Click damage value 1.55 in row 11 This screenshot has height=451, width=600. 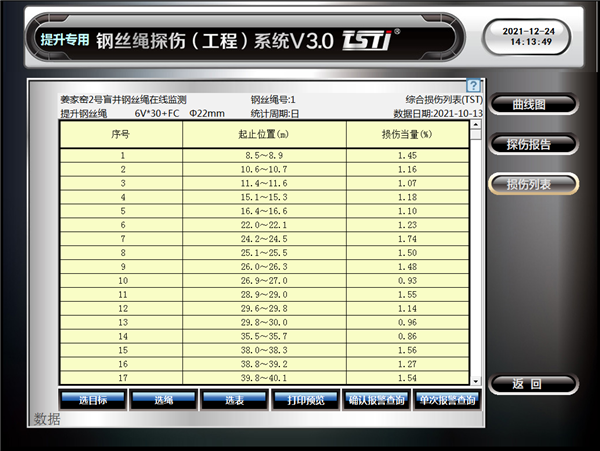[408, 295]
